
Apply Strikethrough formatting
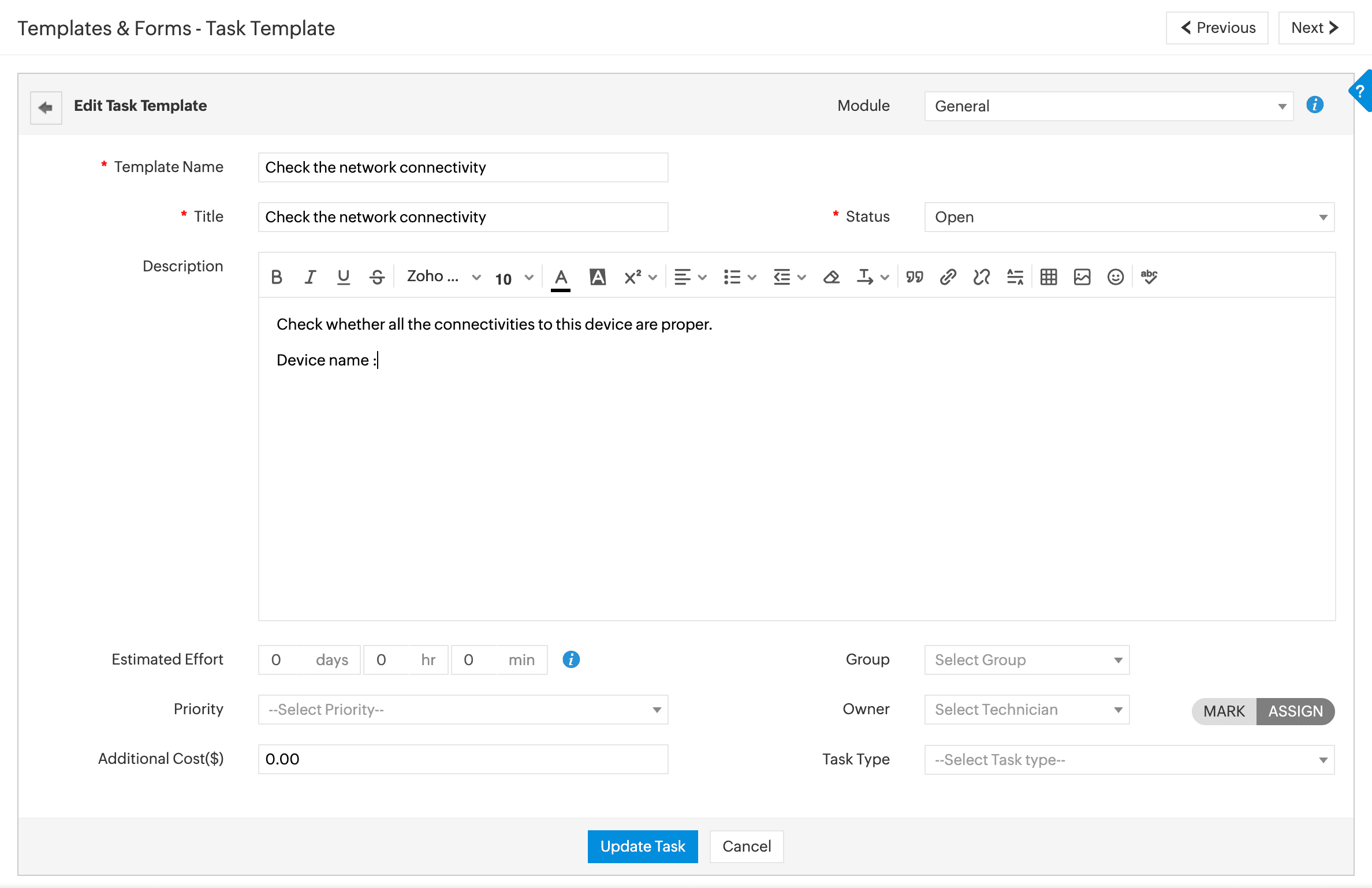tap(377, 277)
